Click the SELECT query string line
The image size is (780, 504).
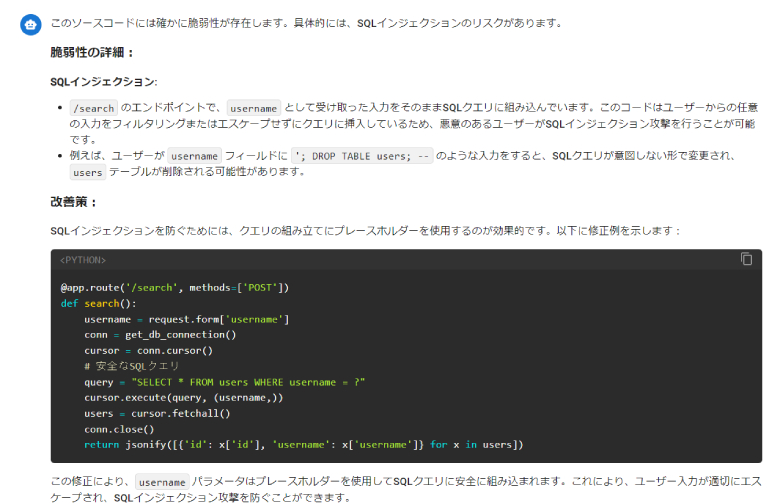[224, 382]
